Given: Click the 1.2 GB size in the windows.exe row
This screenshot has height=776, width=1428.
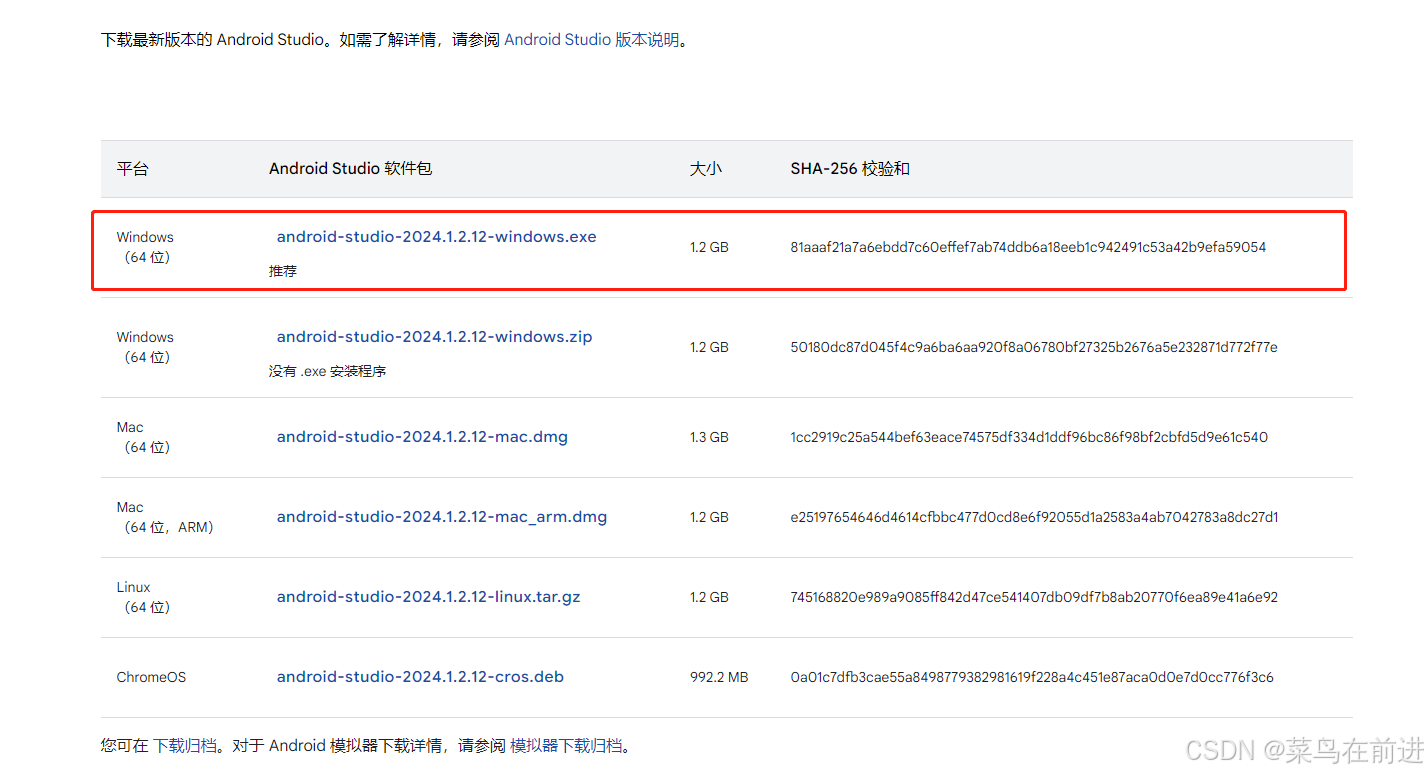Looking at the screenshot, I should (x=709, y=247).
